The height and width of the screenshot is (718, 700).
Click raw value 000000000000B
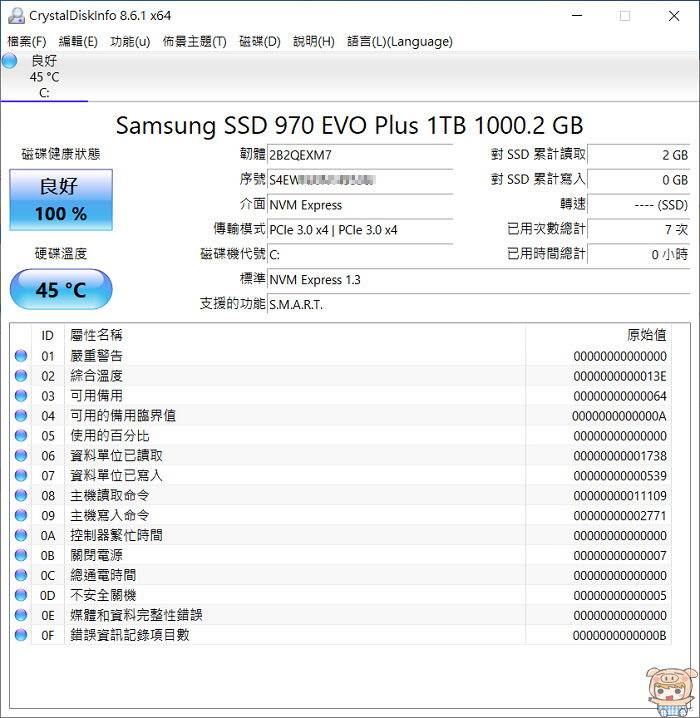(620, 635)
